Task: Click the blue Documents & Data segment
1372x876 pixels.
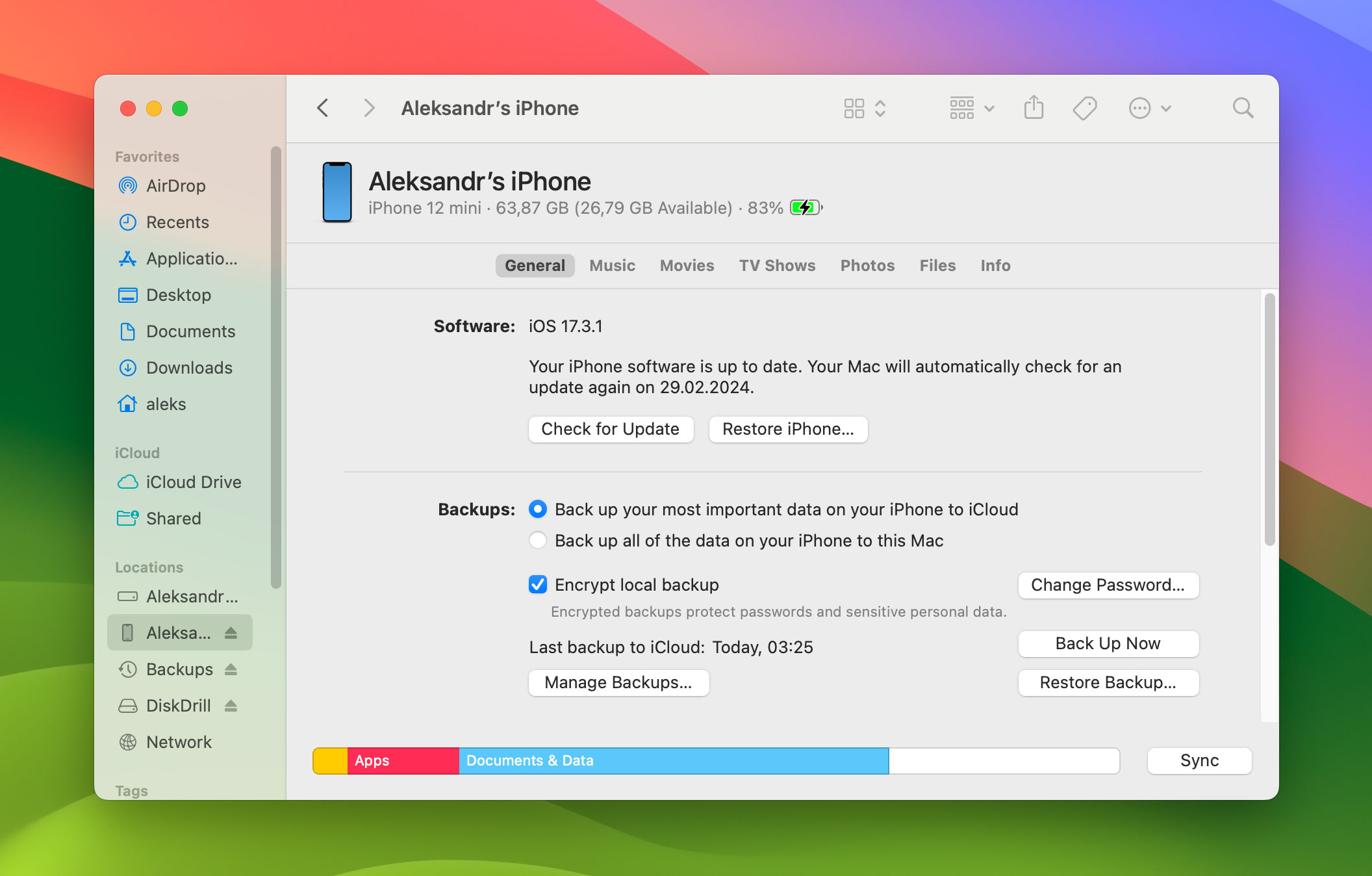Action: click(674, 761)
